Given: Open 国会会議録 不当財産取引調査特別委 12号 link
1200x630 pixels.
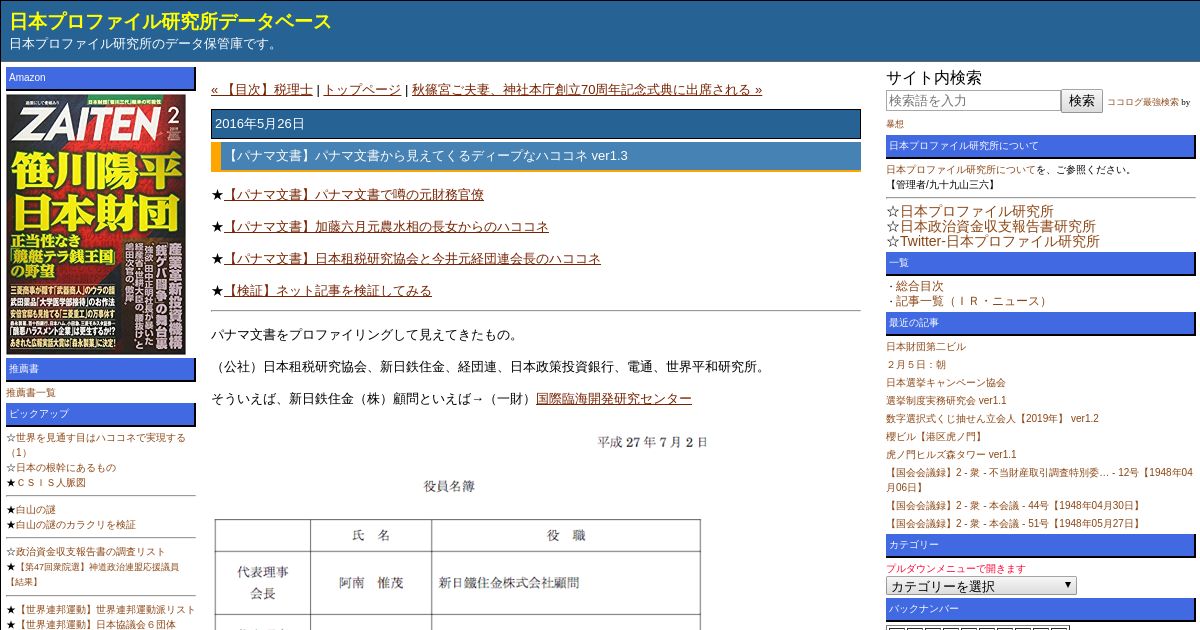Looking at the screenshot, I should click(1040, 480).
